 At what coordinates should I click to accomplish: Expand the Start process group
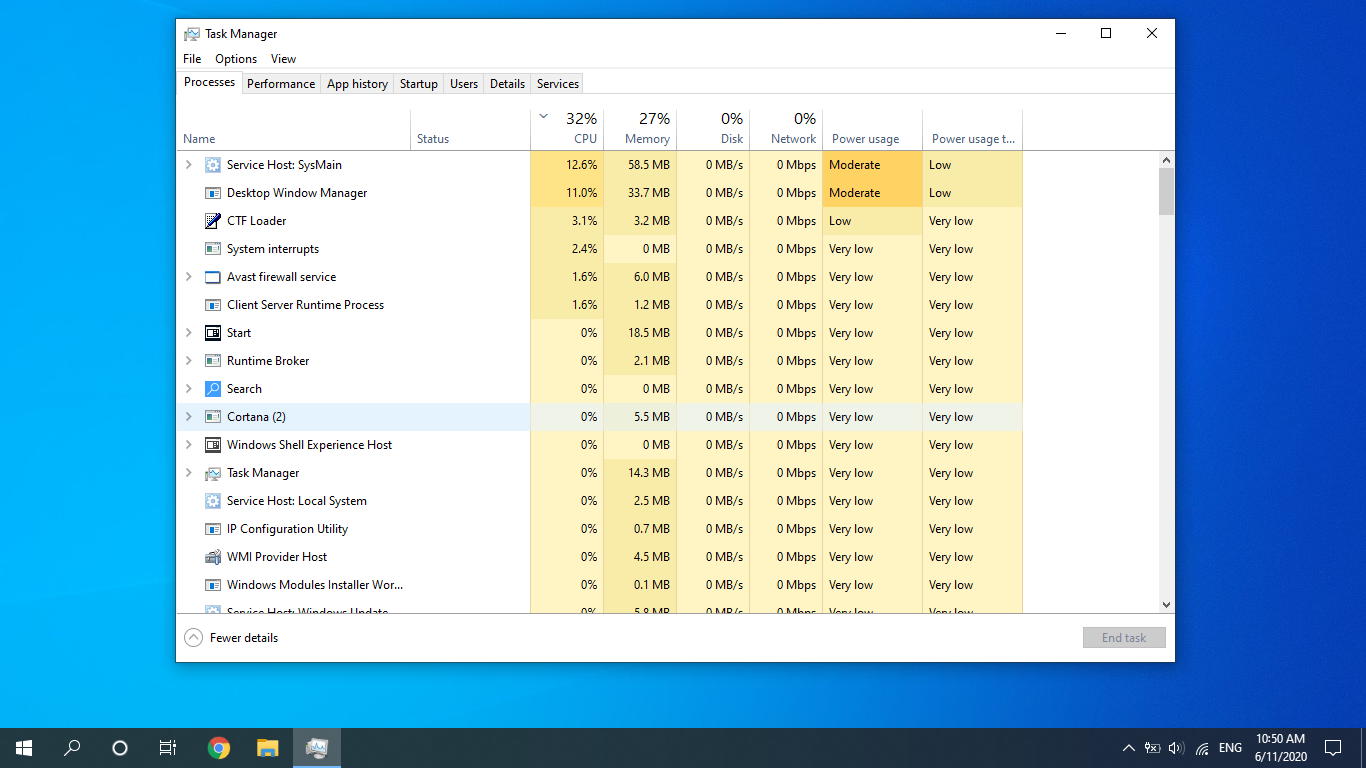189,333
